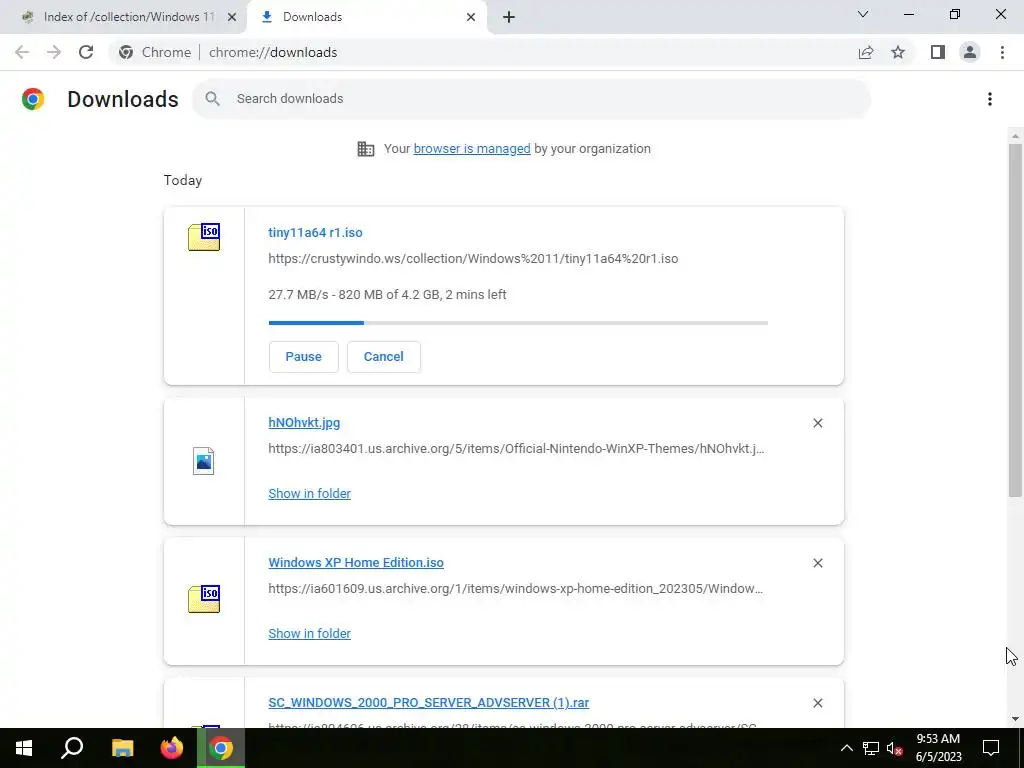Open the 'browser is managed' link
The width and height of the screenshot is (1024, 768).
tap(472, 149)
